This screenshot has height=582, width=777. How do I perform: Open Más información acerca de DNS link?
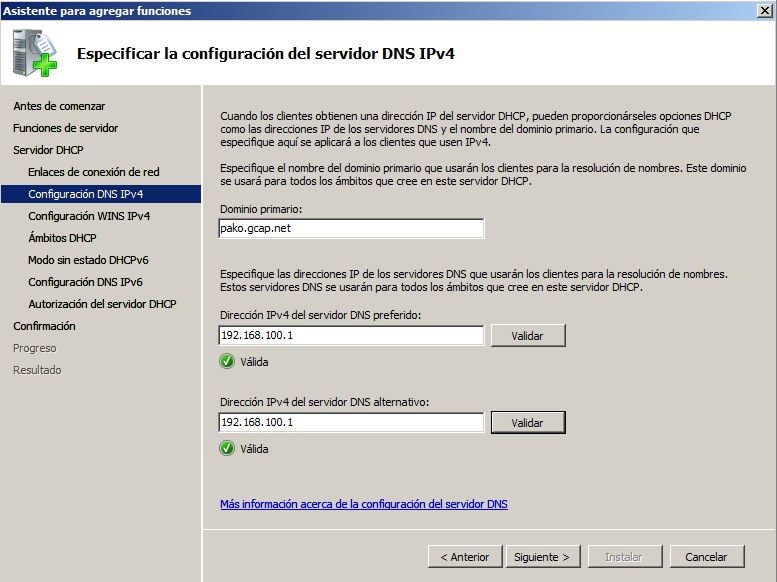point(364,504)
